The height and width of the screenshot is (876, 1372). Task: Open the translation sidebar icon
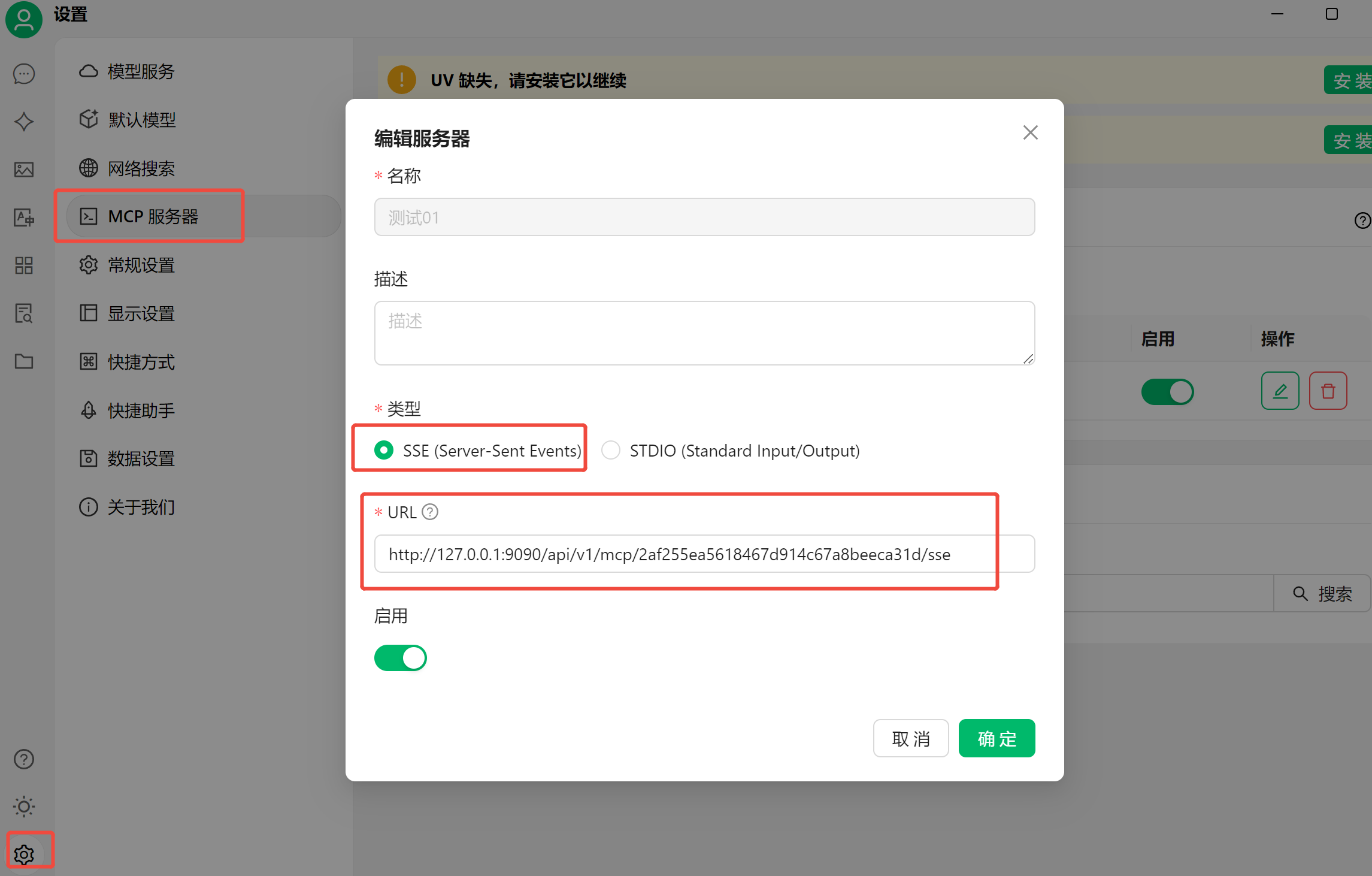tap(24, 218)
